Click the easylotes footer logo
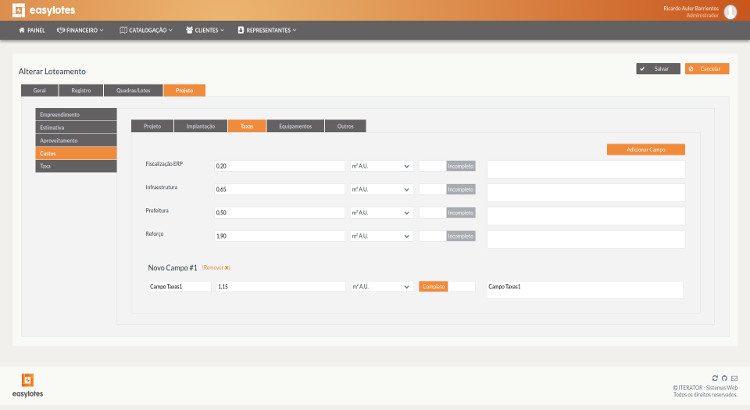Screen dimensions: 750x410 click(28, 386)
